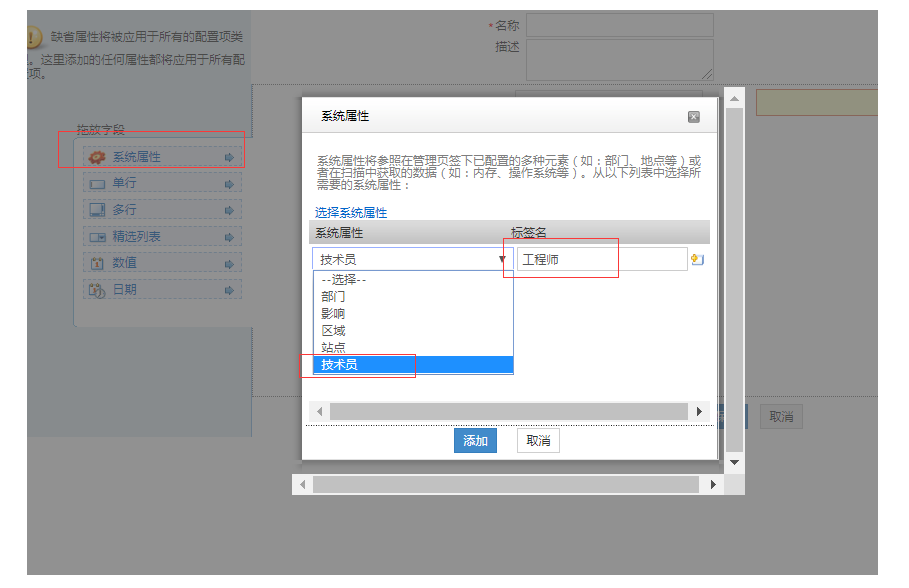Click the 数值 numeric field icon
The height and width of the screenshot is (588, 909).
[x=97, y=263]
